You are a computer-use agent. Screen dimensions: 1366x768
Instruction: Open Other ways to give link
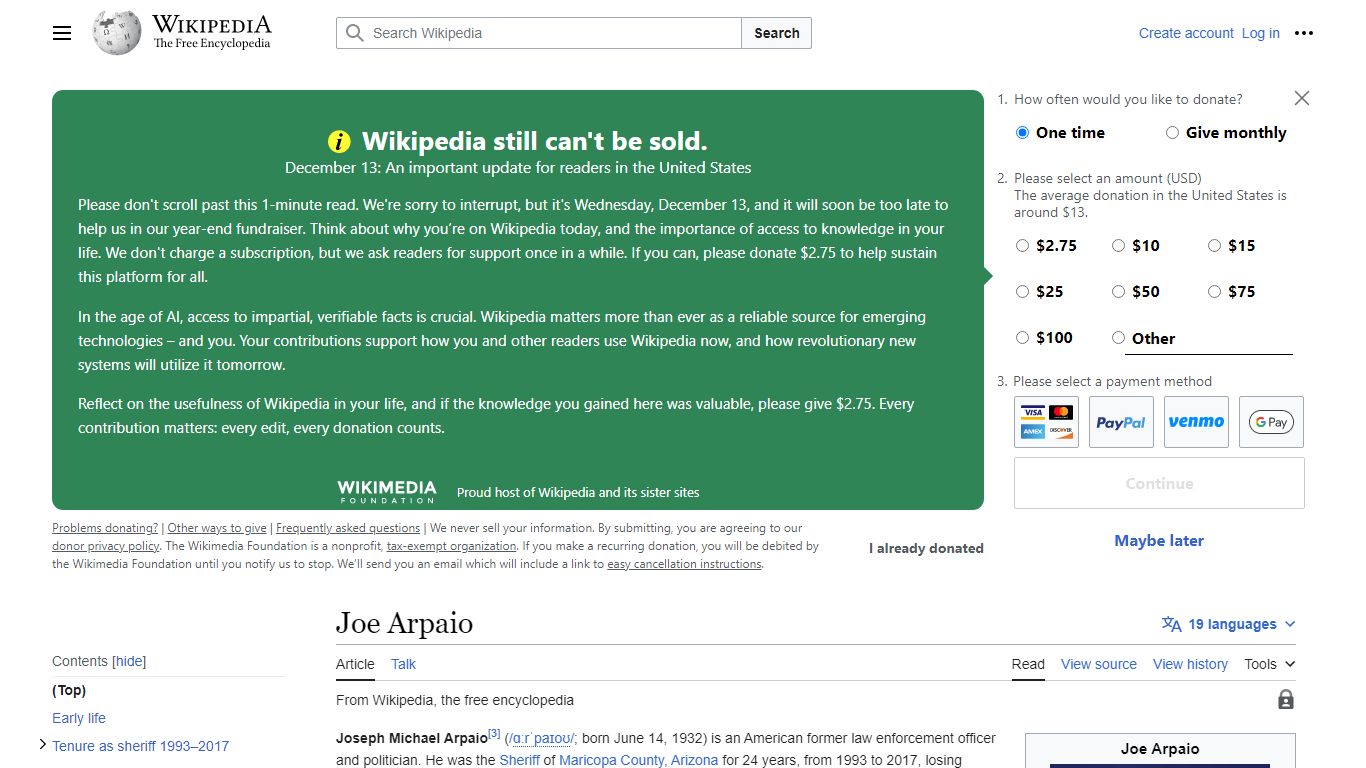[217, 528]
